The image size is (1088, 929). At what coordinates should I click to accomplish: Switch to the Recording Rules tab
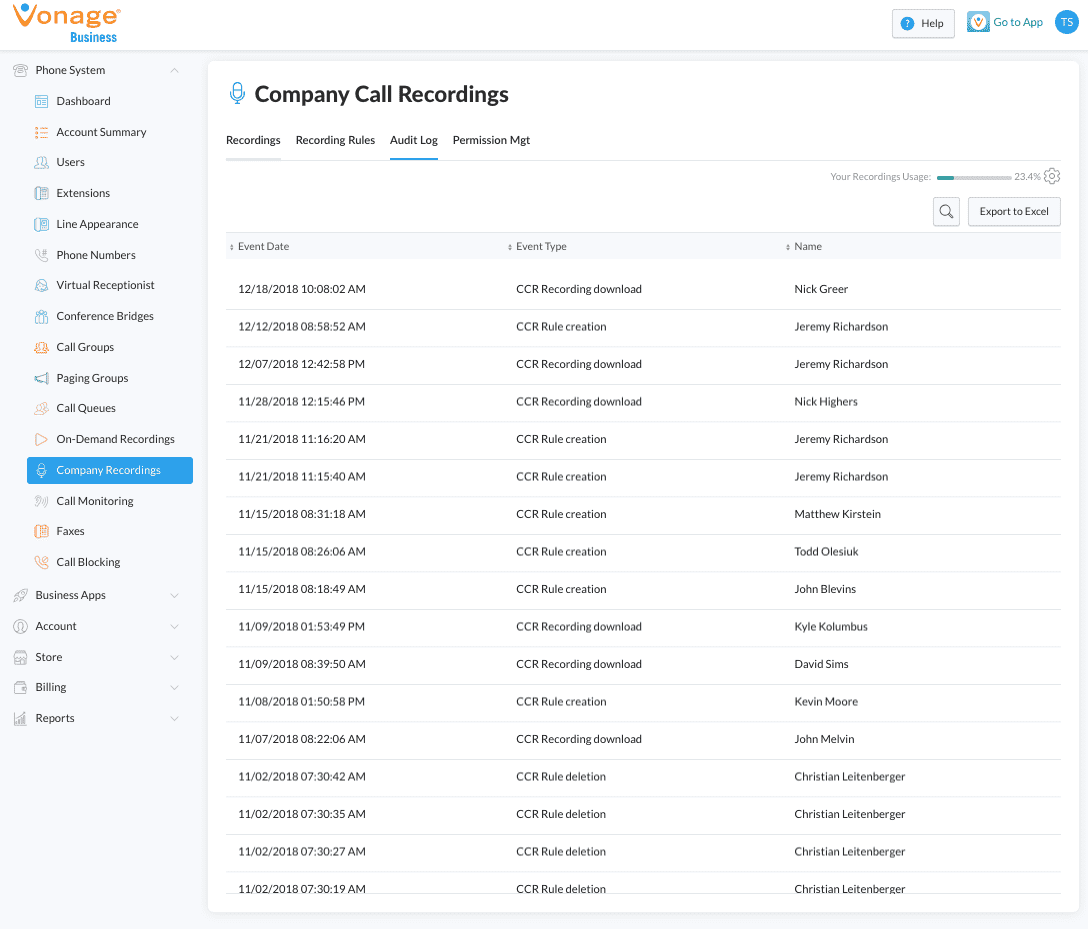(335, 140)
